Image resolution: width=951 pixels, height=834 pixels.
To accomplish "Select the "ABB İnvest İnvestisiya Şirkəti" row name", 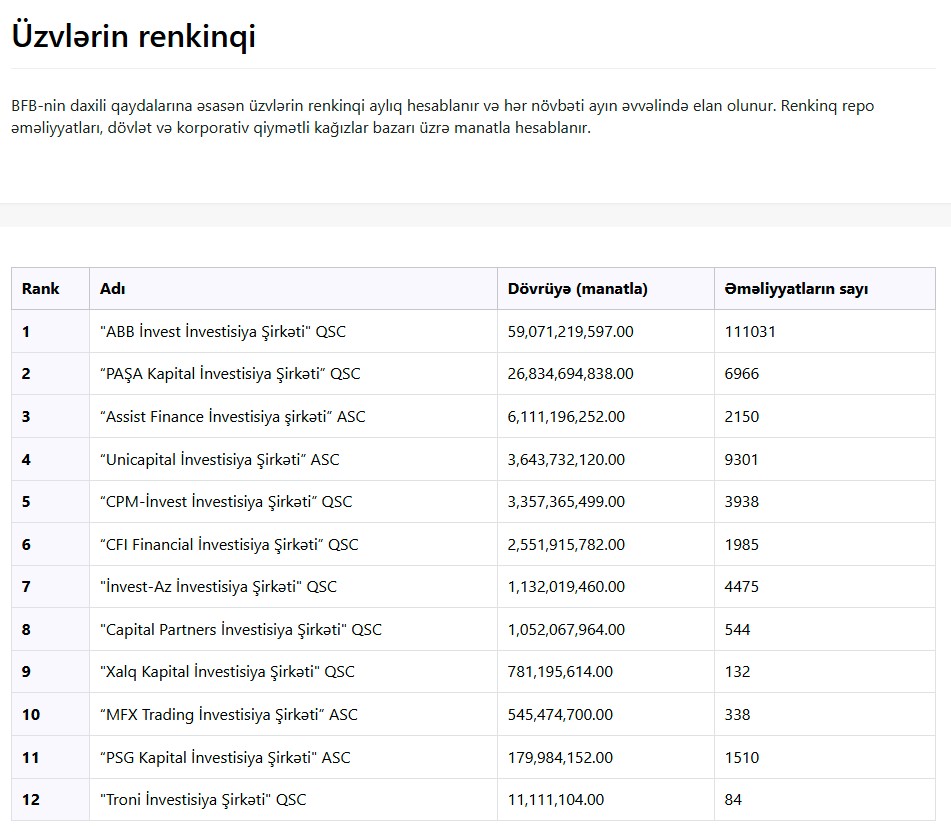I will coord(223,332).
